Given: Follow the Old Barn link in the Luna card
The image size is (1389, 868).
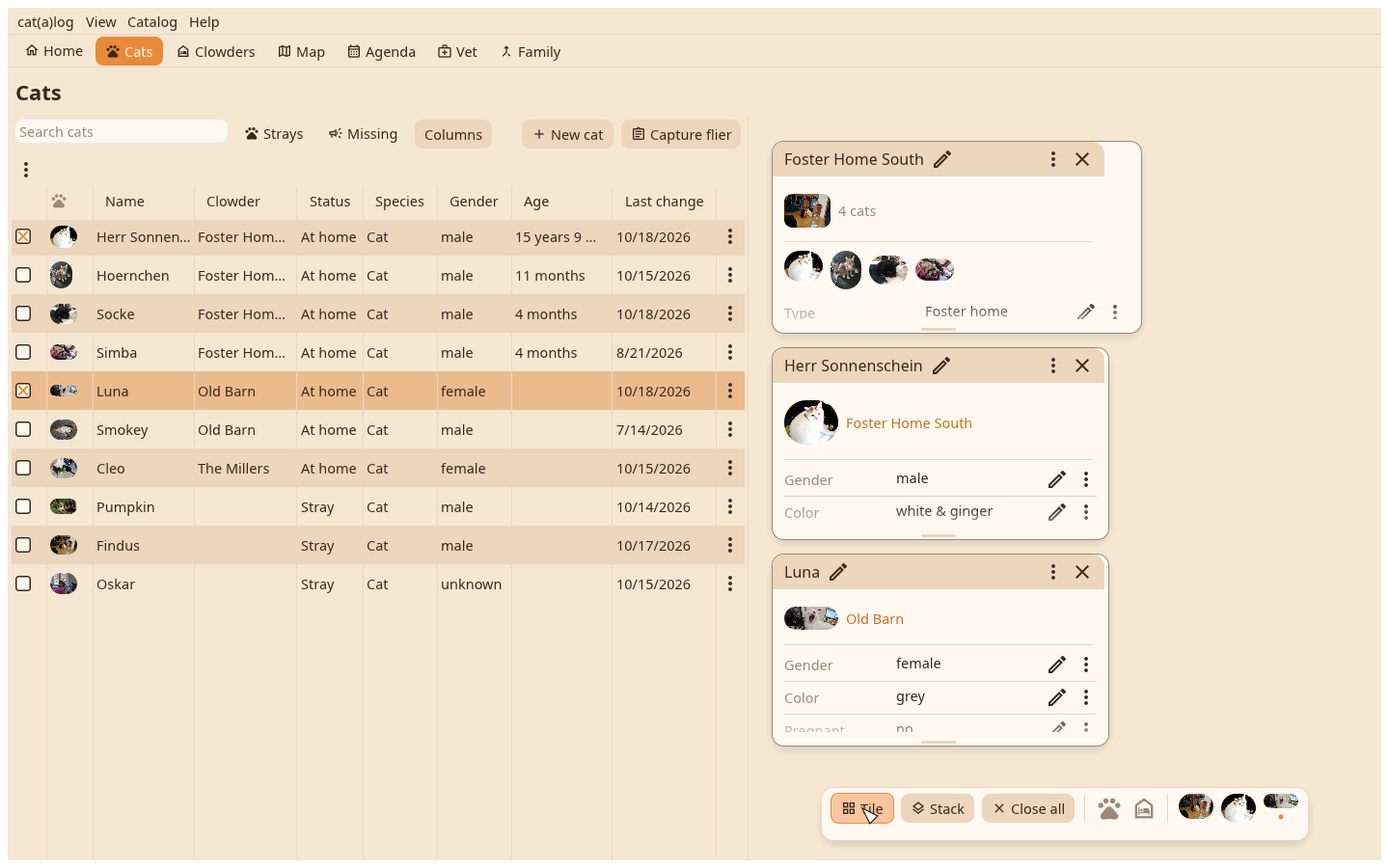Looking at the screenshot, I should click(875, 619).
